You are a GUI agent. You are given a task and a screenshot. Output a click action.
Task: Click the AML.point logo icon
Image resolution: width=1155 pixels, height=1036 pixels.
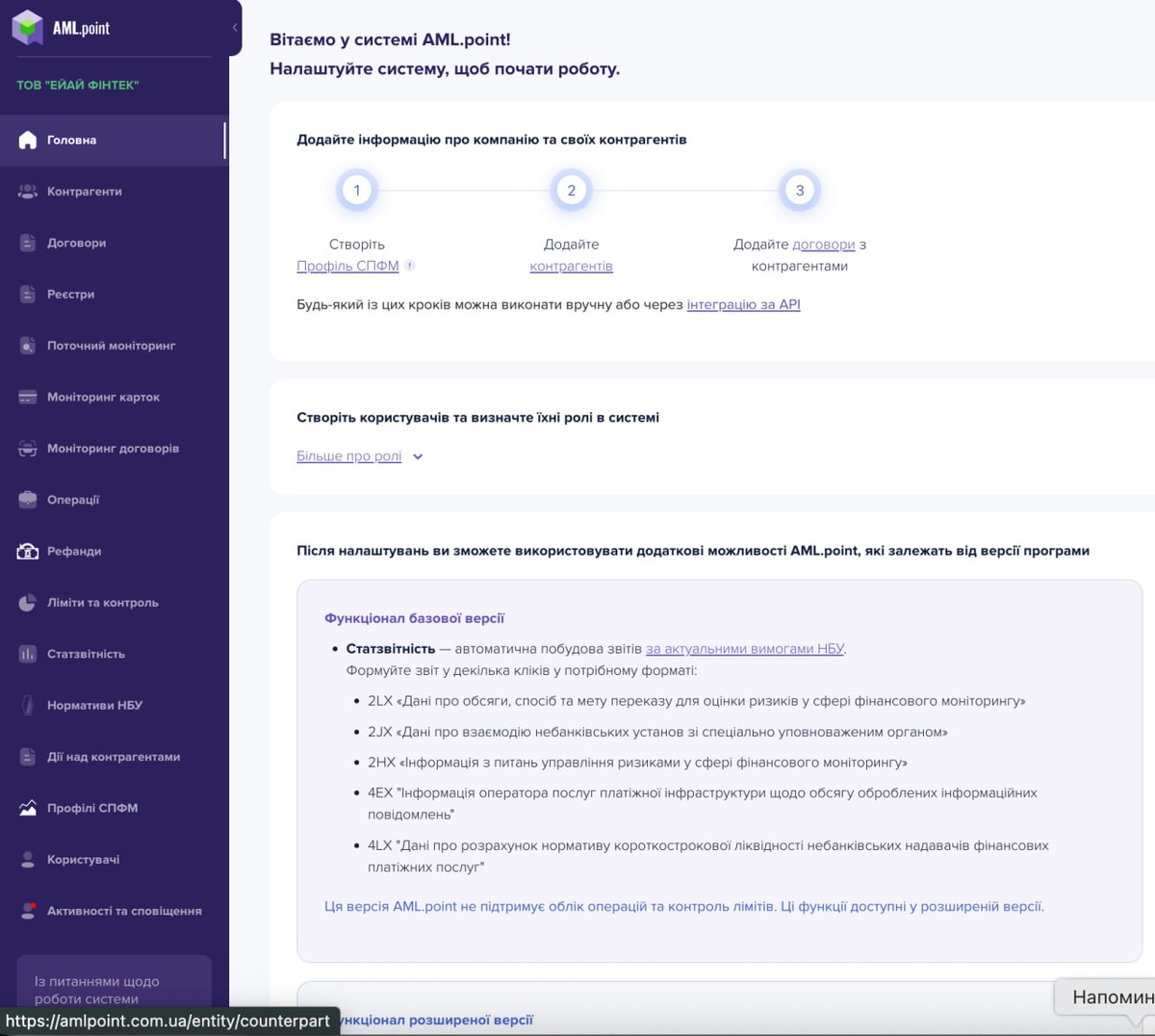click(x=28, y=28)
